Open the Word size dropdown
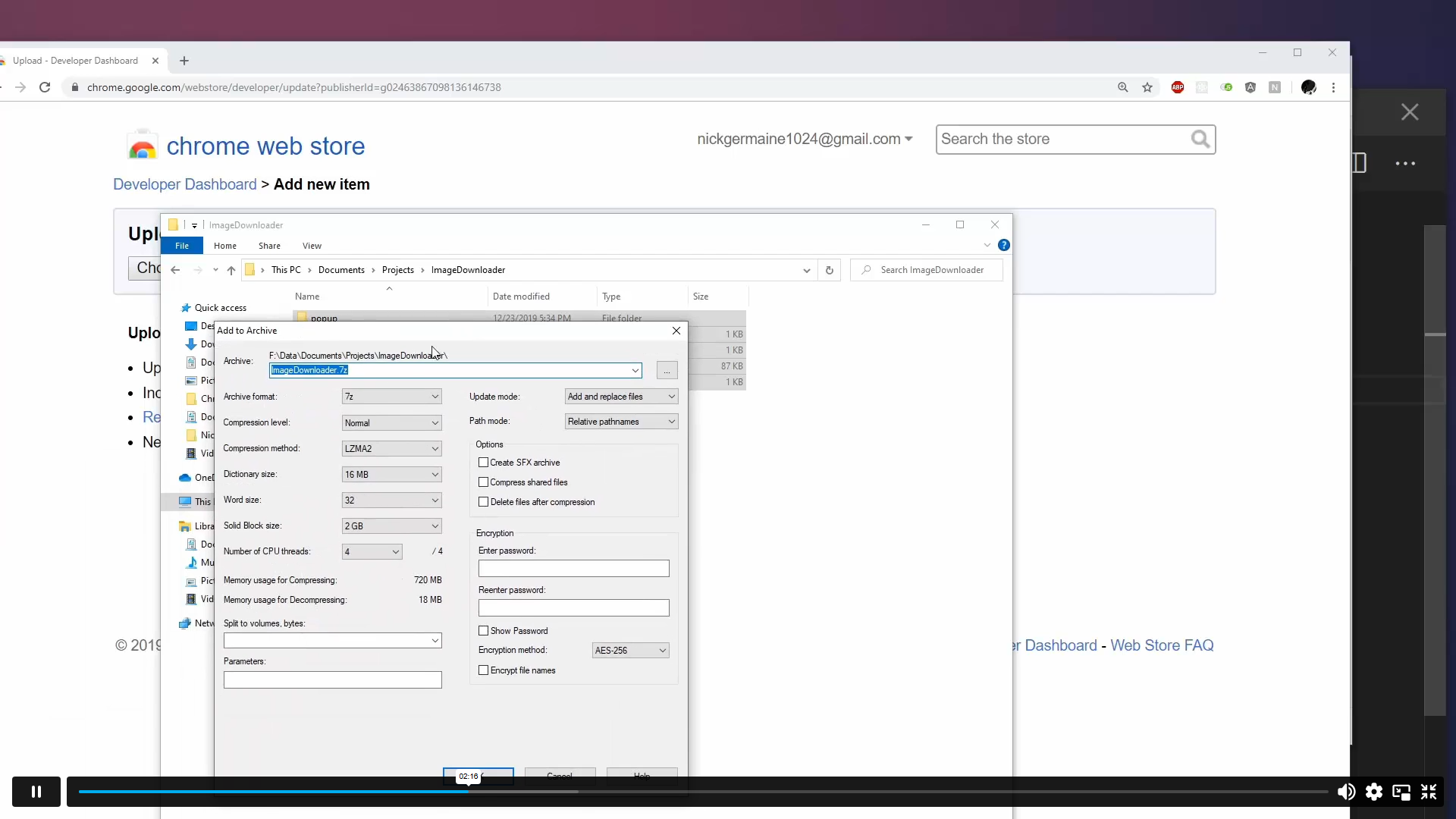 [391, 500]
